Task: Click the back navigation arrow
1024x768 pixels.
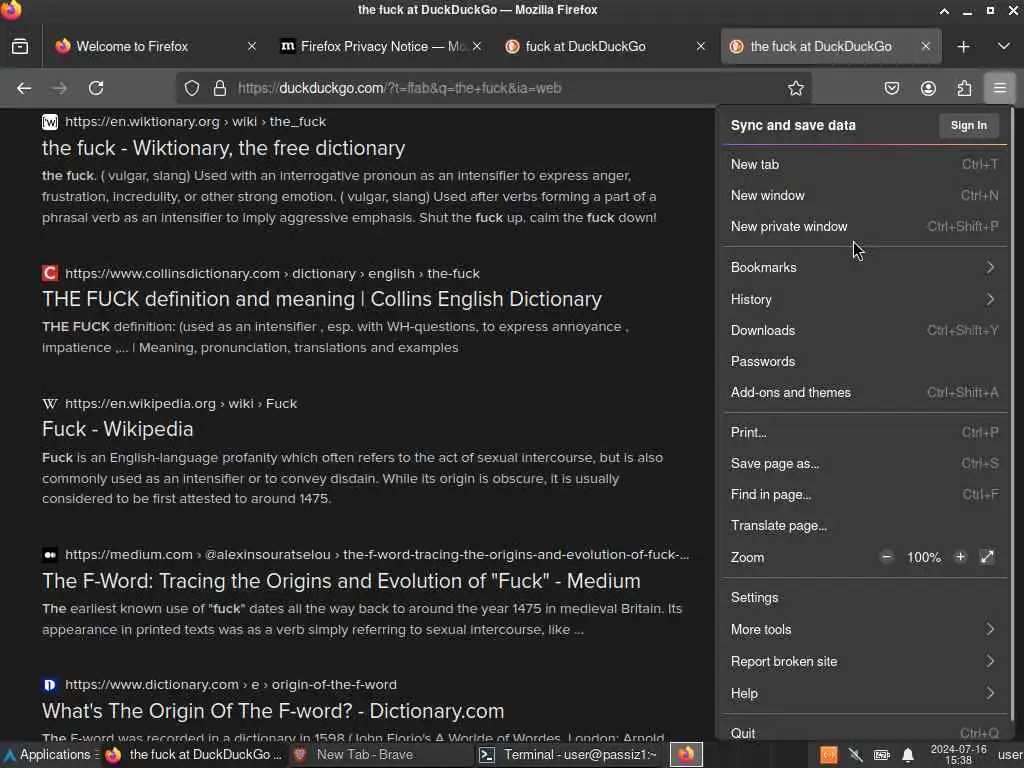Action: coord(24,88)
